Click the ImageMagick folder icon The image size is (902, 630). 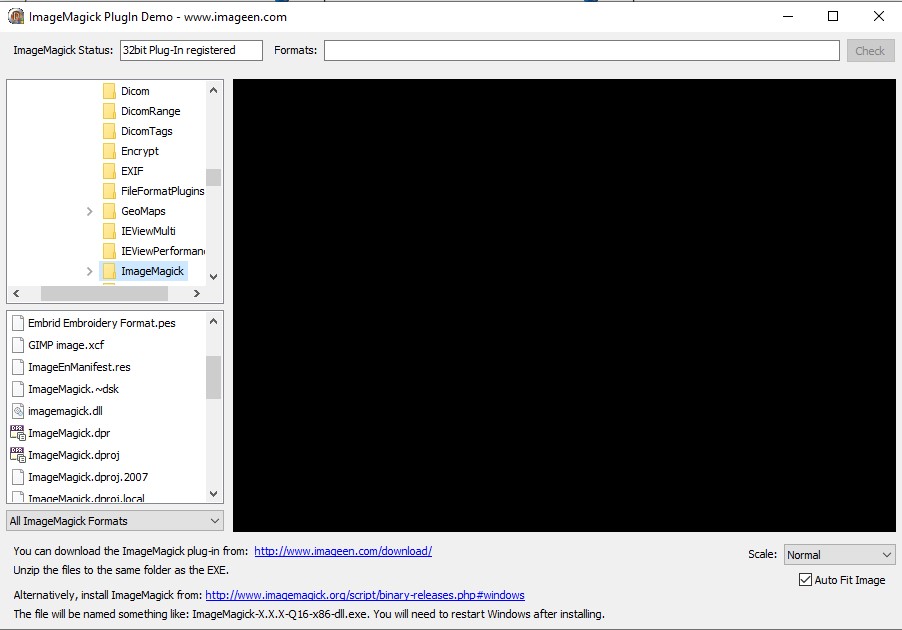(109, 271)
